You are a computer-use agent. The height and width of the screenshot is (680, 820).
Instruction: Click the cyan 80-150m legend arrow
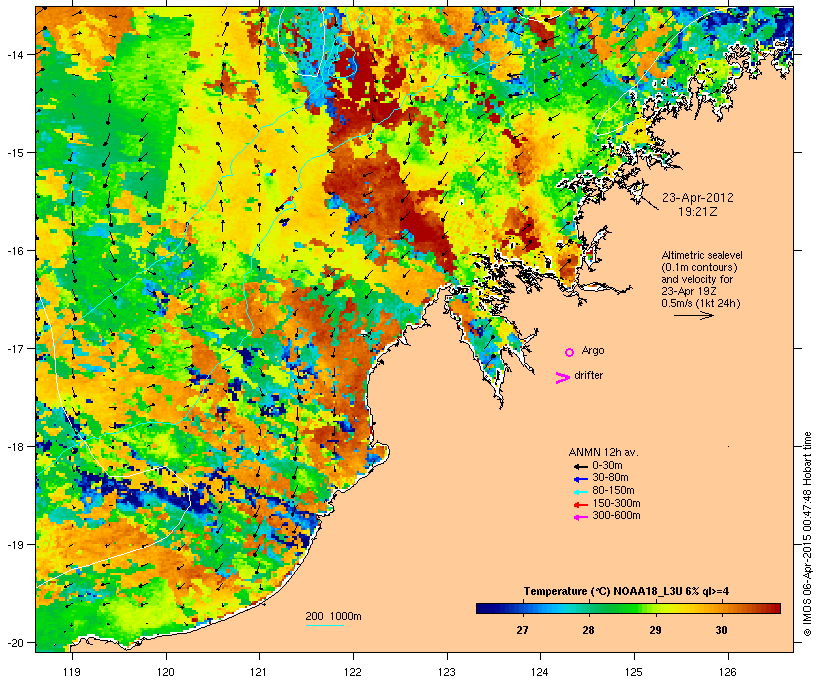point(580,492)
